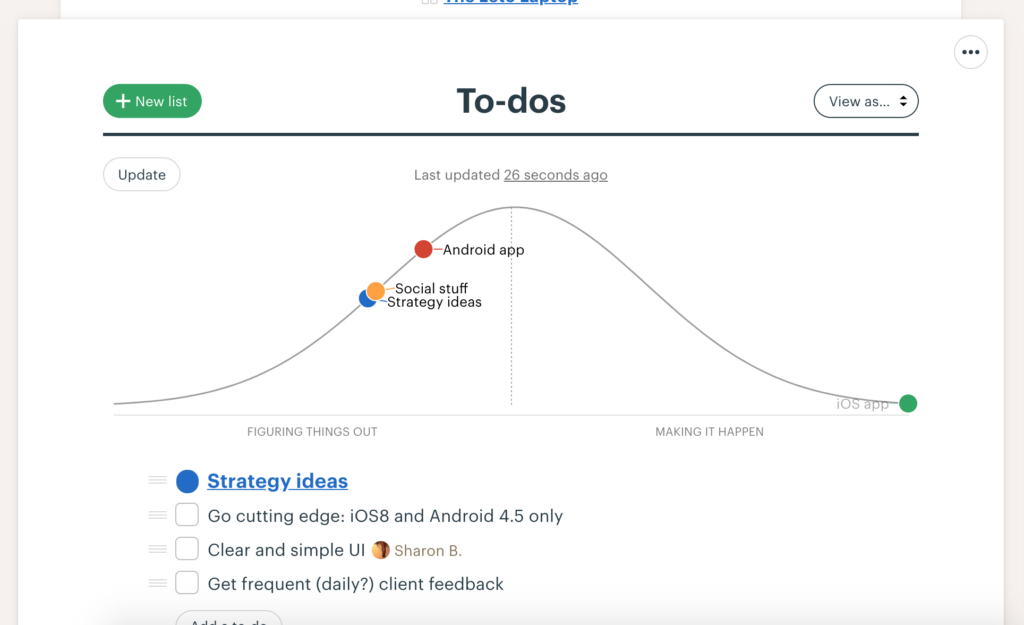This screenshot has width=1024, height=625.
Task: Mark "Clear and simple UI" as complete
Action: [x=186, y=548]
